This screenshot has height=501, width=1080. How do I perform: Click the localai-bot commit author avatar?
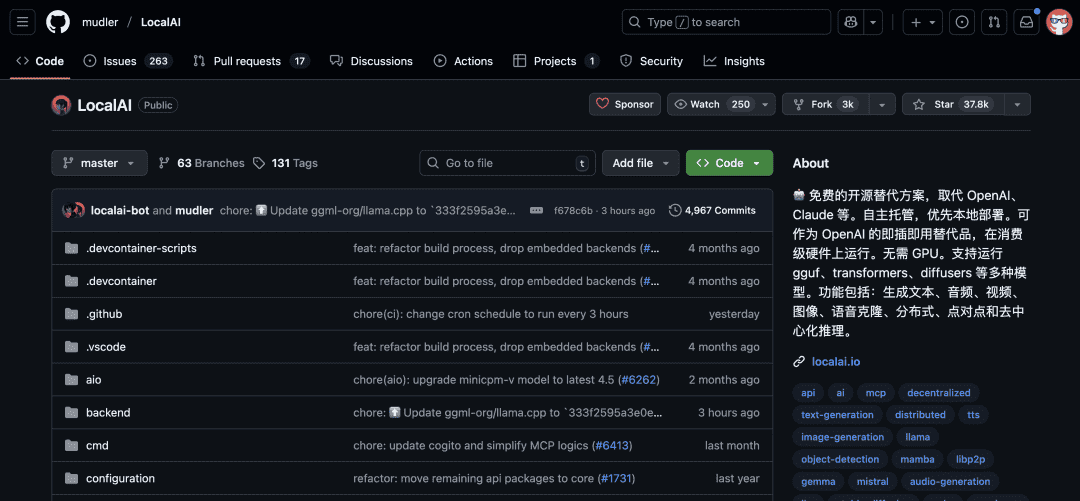69,210
